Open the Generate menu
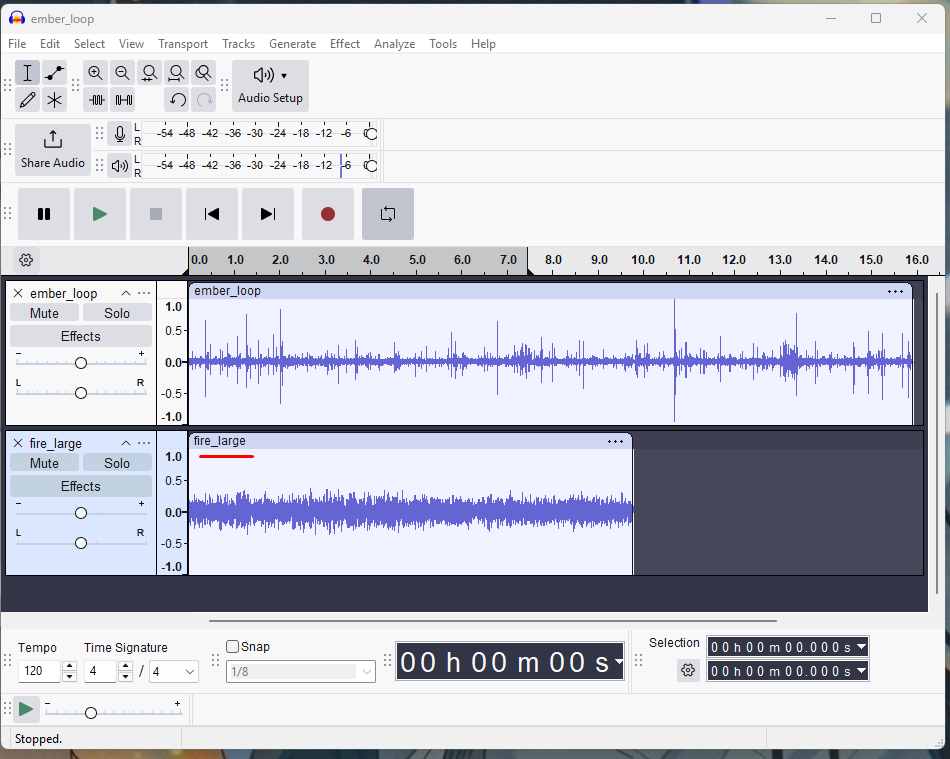 (x=293, y=44)
